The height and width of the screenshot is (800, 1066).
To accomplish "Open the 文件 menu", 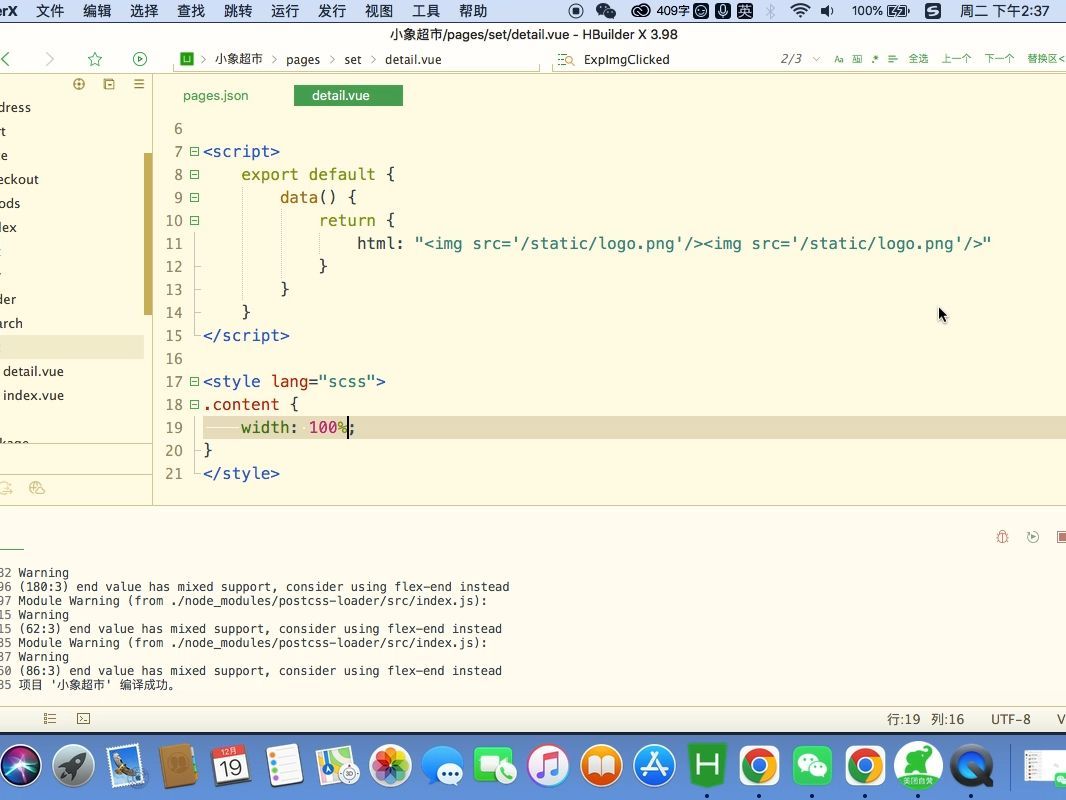I will click(x=50, y=11).
